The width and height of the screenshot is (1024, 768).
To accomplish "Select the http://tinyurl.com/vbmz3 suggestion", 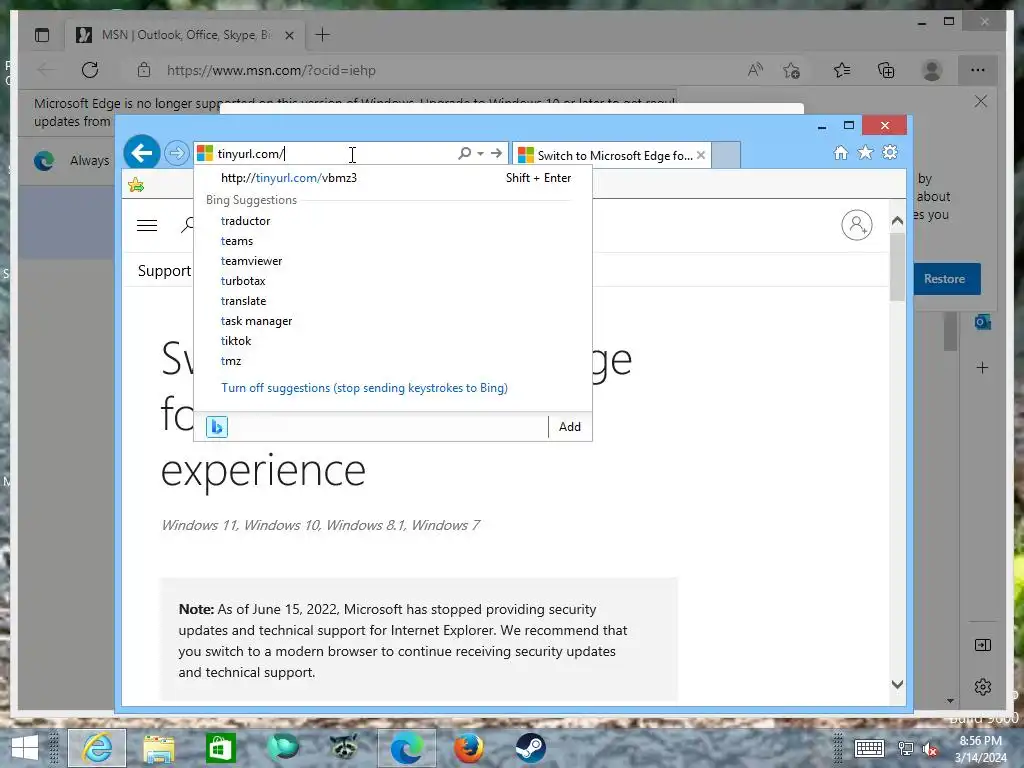I will click(393, 178).
